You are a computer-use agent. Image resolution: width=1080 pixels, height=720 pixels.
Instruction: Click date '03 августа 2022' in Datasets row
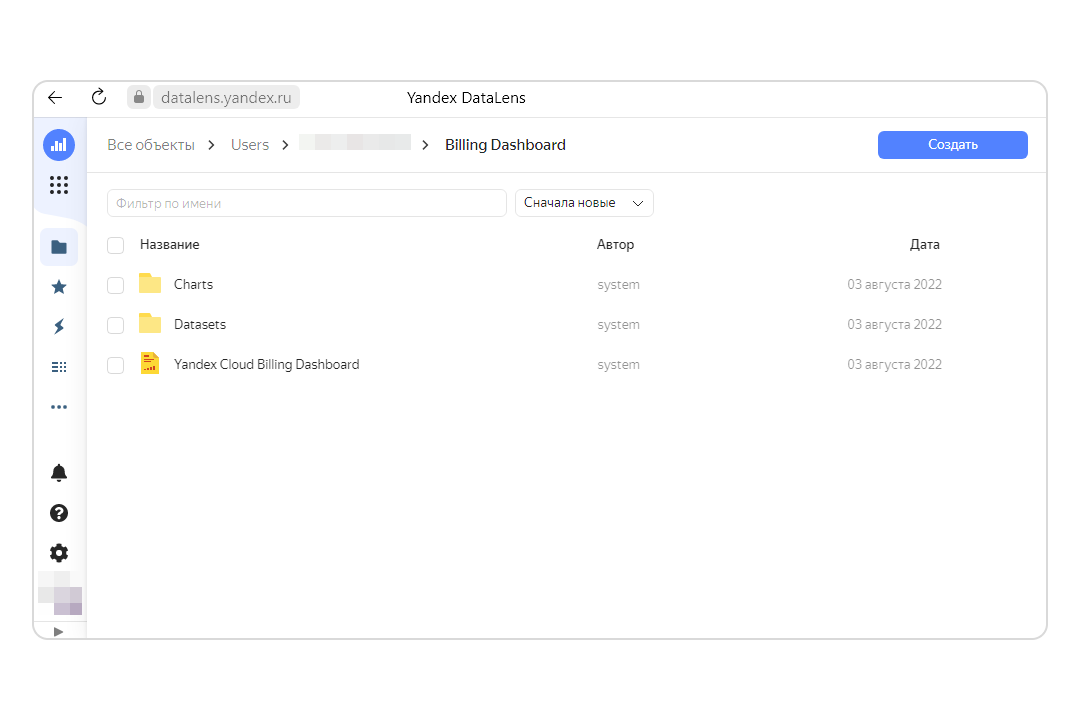click(895, 325)
